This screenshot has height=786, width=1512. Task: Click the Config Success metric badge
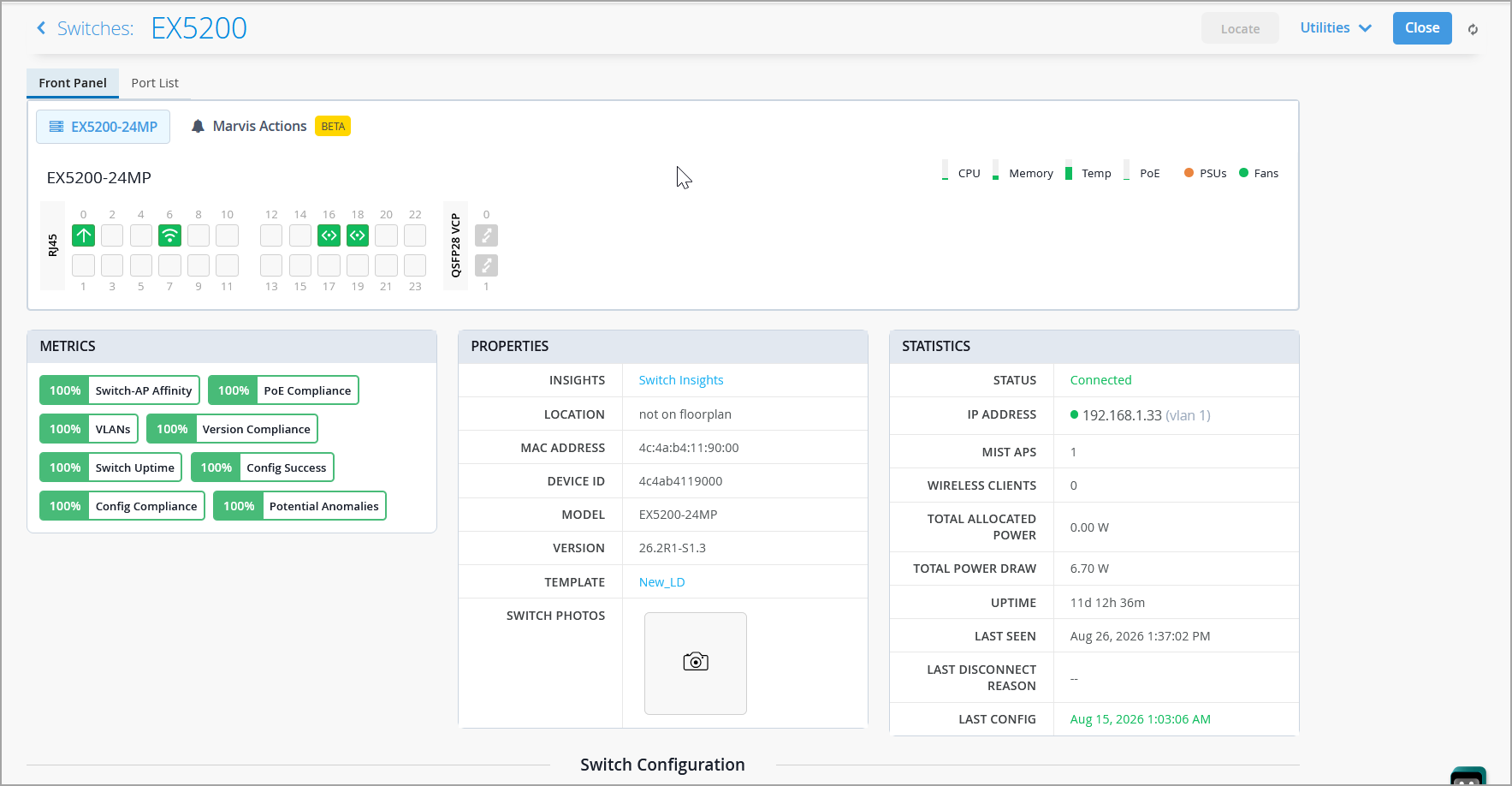[x=263, y=467]
